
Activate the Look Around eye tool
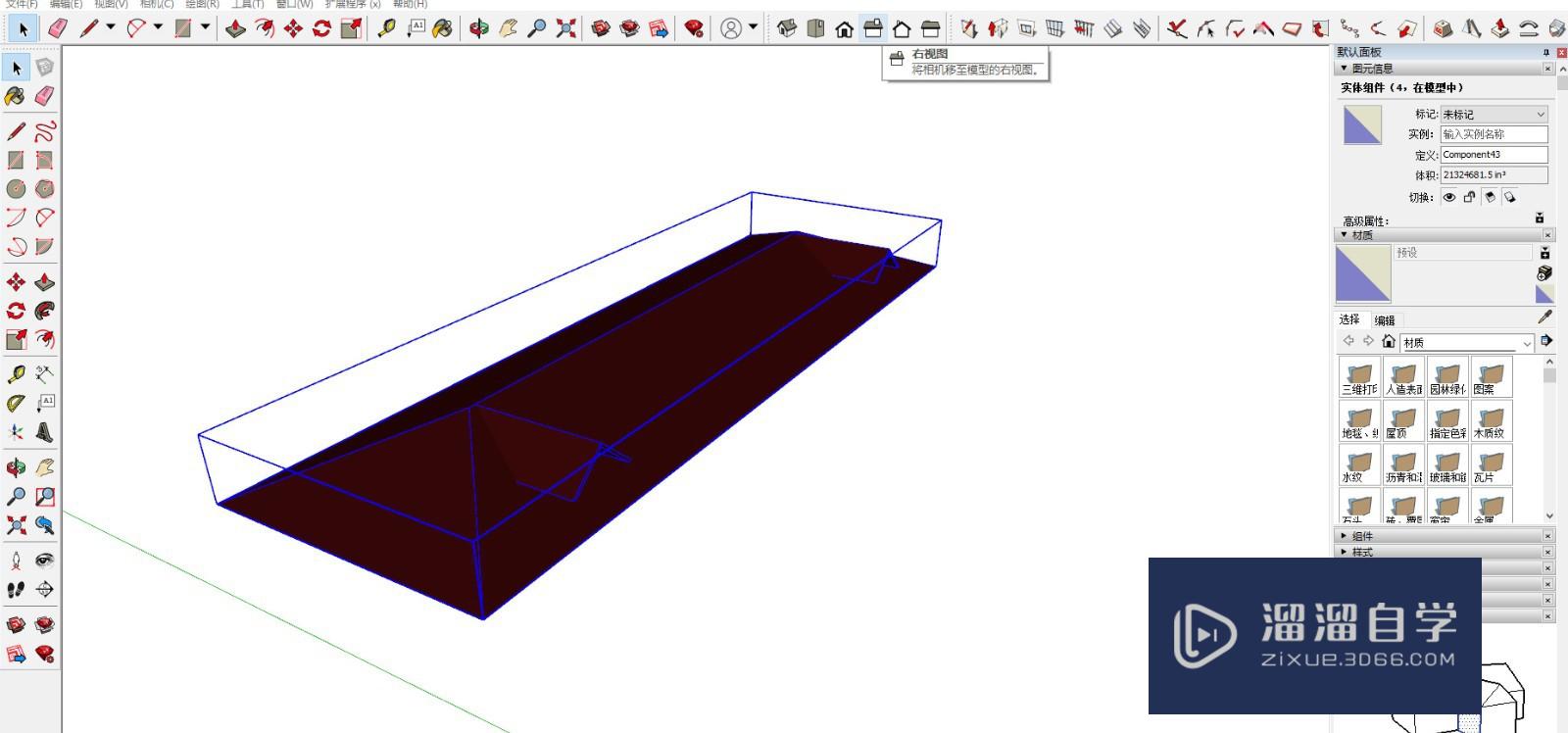tap(44, 561)
